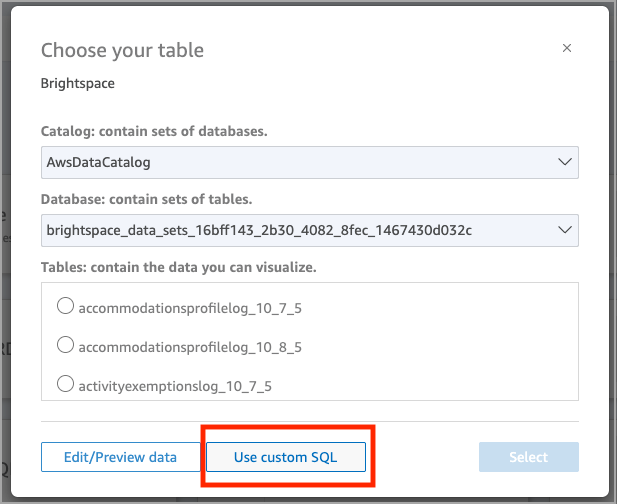Click the Use custom SQL button
The image size is (617, 504).
pyautogui.click(x=286, y=457)
